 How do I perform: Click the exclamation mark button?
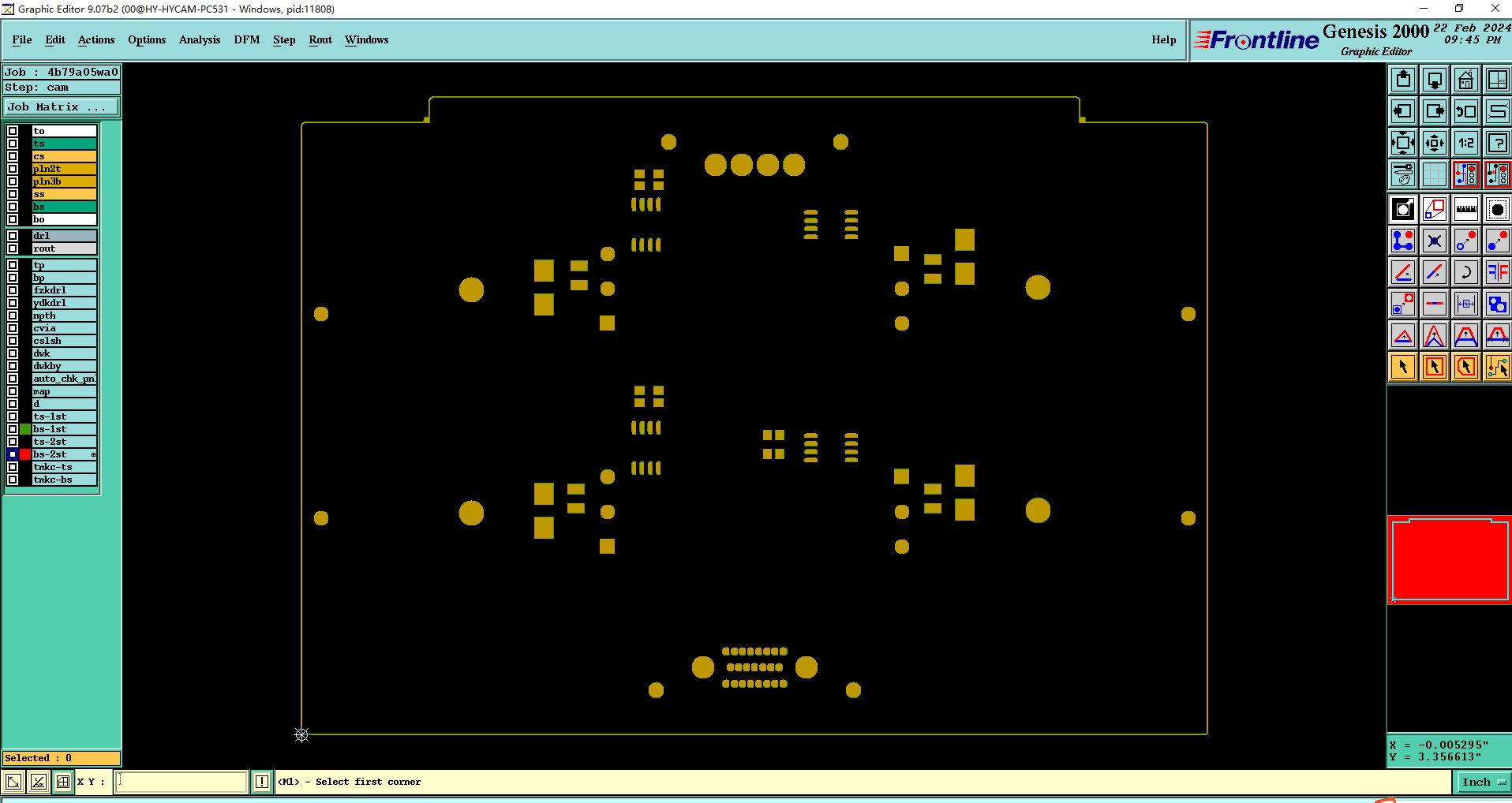click(262, 782)
